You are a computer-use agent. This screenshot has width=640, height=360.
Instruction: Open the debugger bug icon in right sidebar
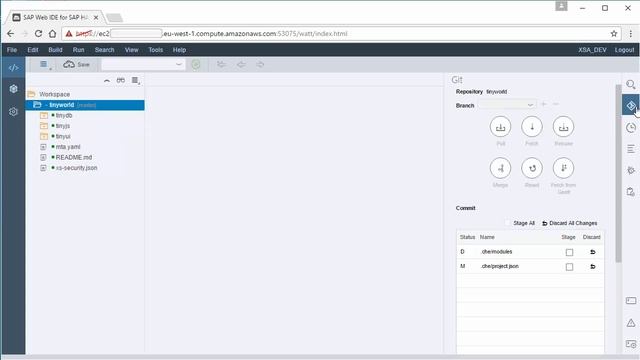(x=631, y=170)
